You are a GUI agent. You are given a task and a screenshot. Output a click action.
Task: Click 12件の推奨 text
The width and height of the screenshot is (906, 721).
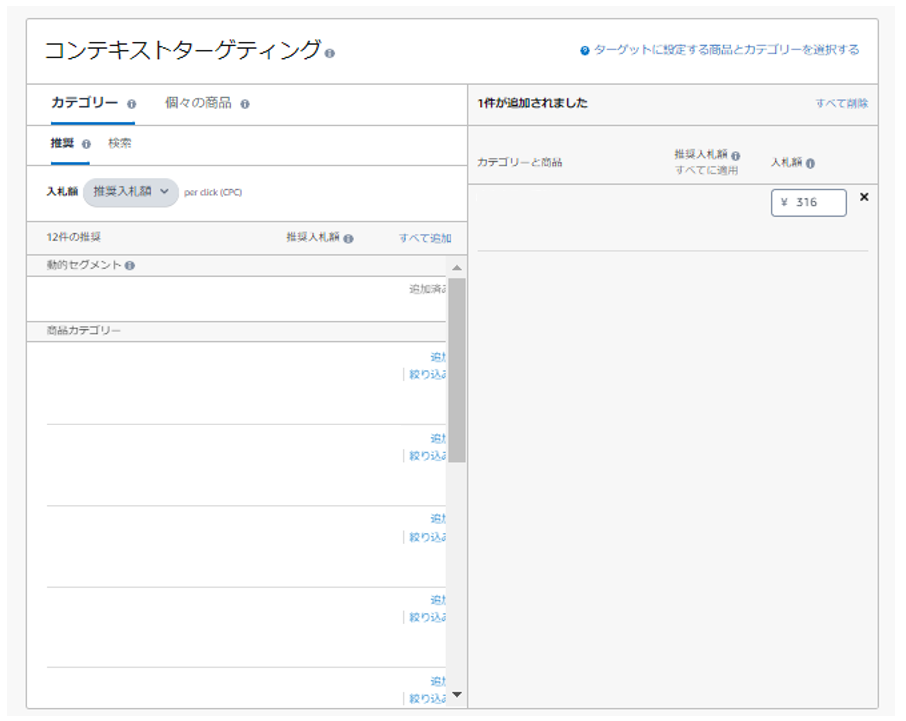(x=73, y=237)
